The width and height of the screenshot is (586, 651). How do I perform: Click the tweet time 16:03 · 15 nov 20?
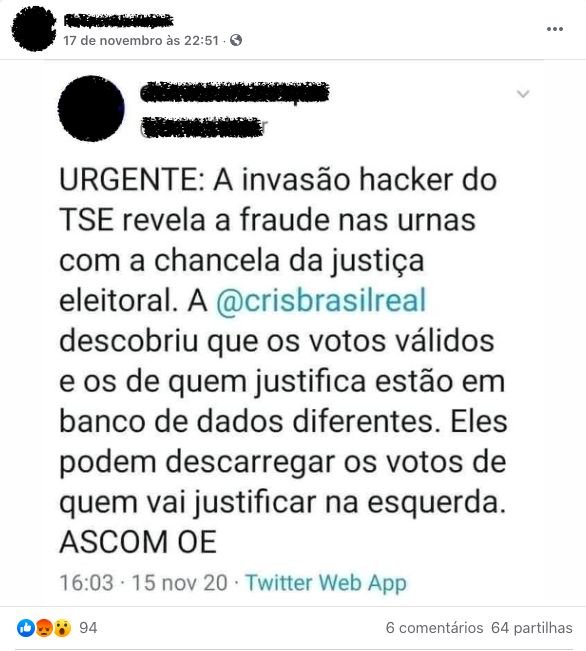tap(144, 582)
